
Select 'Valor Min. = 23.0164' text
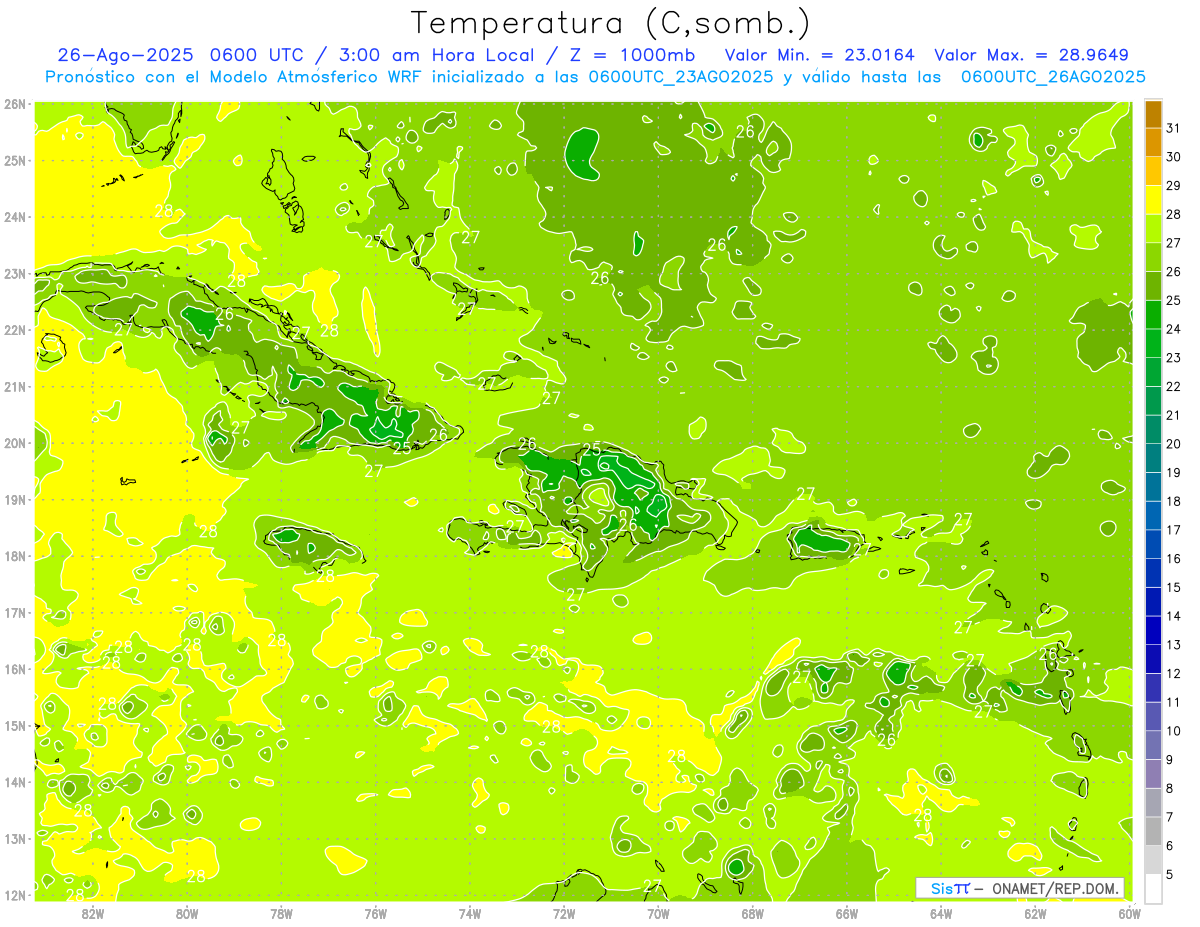tap(819, 55)
